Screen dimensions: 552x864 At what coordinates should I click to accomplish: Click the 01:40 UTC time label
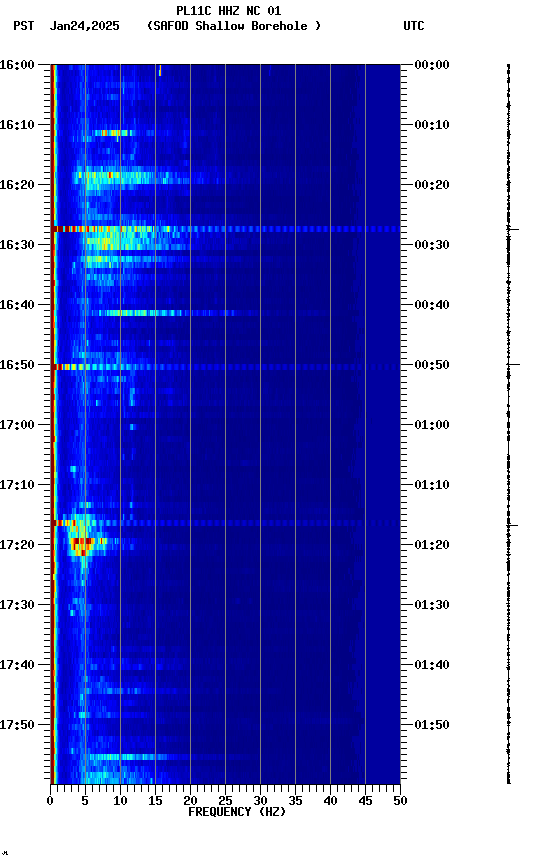432,665
